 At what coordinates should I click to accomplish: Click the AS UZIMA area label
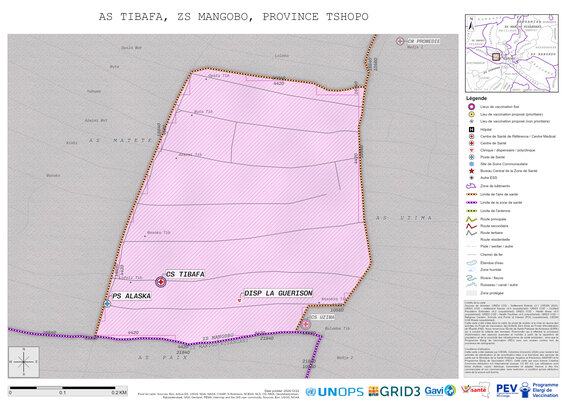(x=404, y=218)
